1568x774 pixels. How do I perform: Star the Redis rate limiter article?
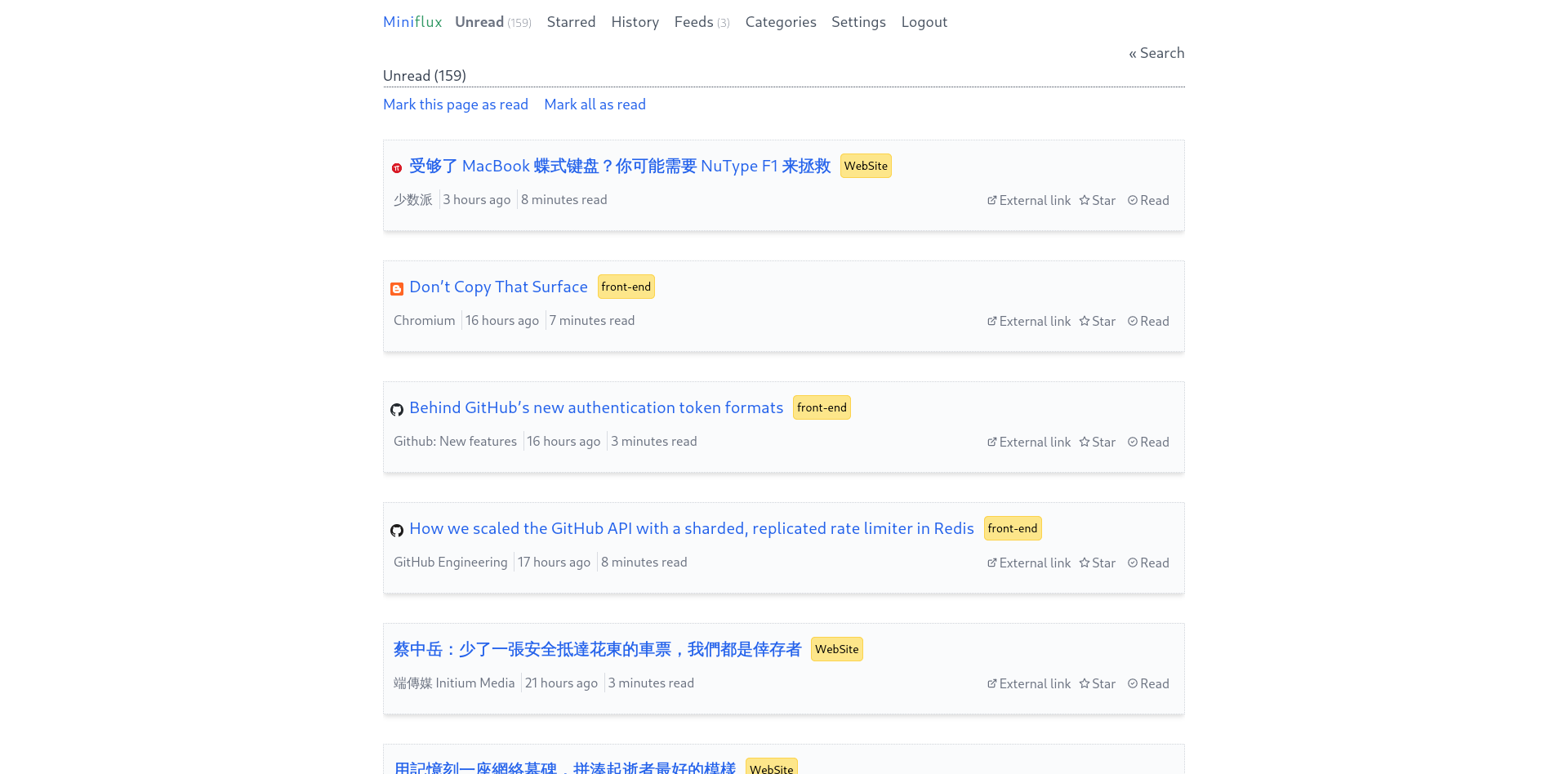[1097, 563]
